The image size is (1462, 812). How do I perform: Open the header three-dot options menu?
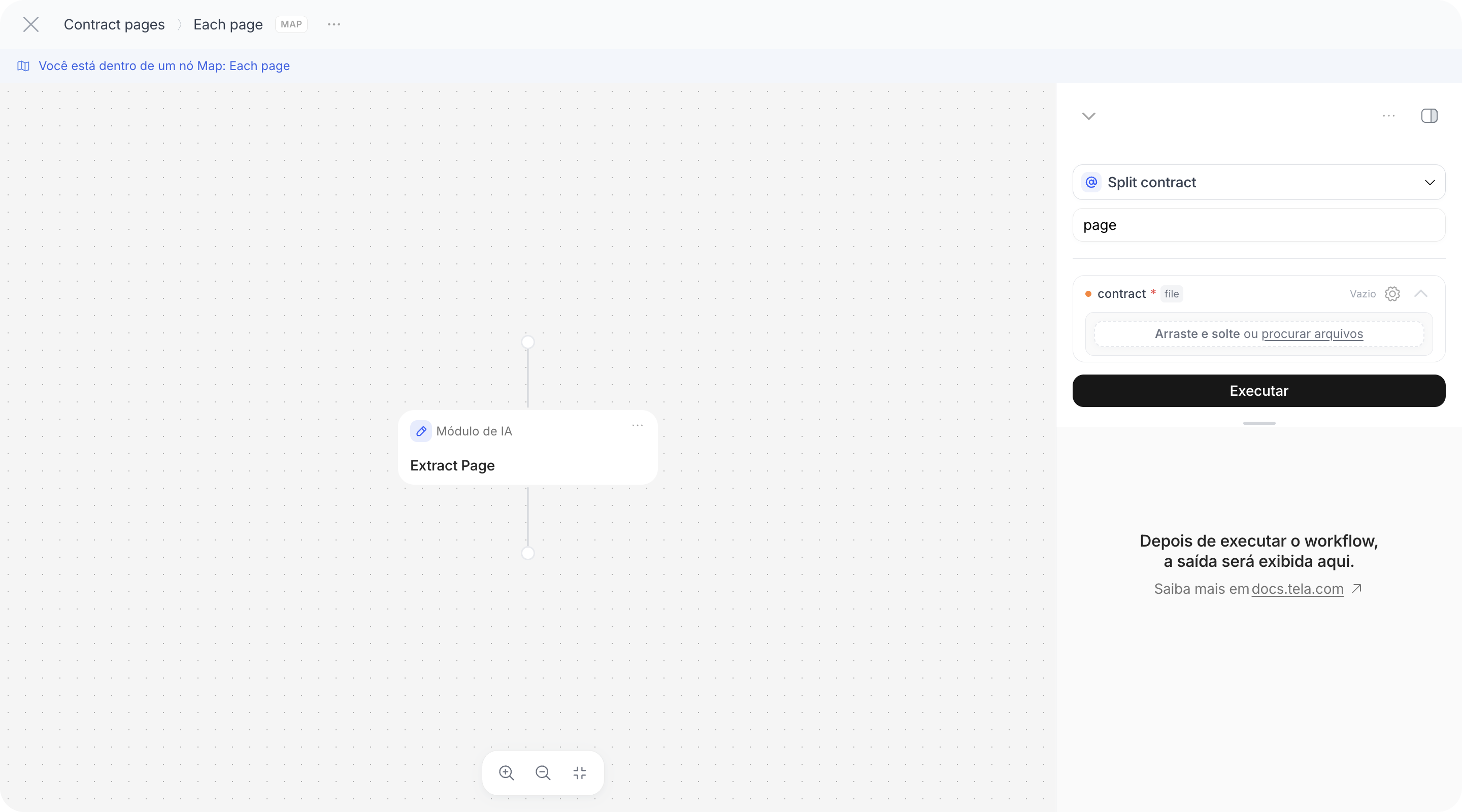(x=334, y=24)
